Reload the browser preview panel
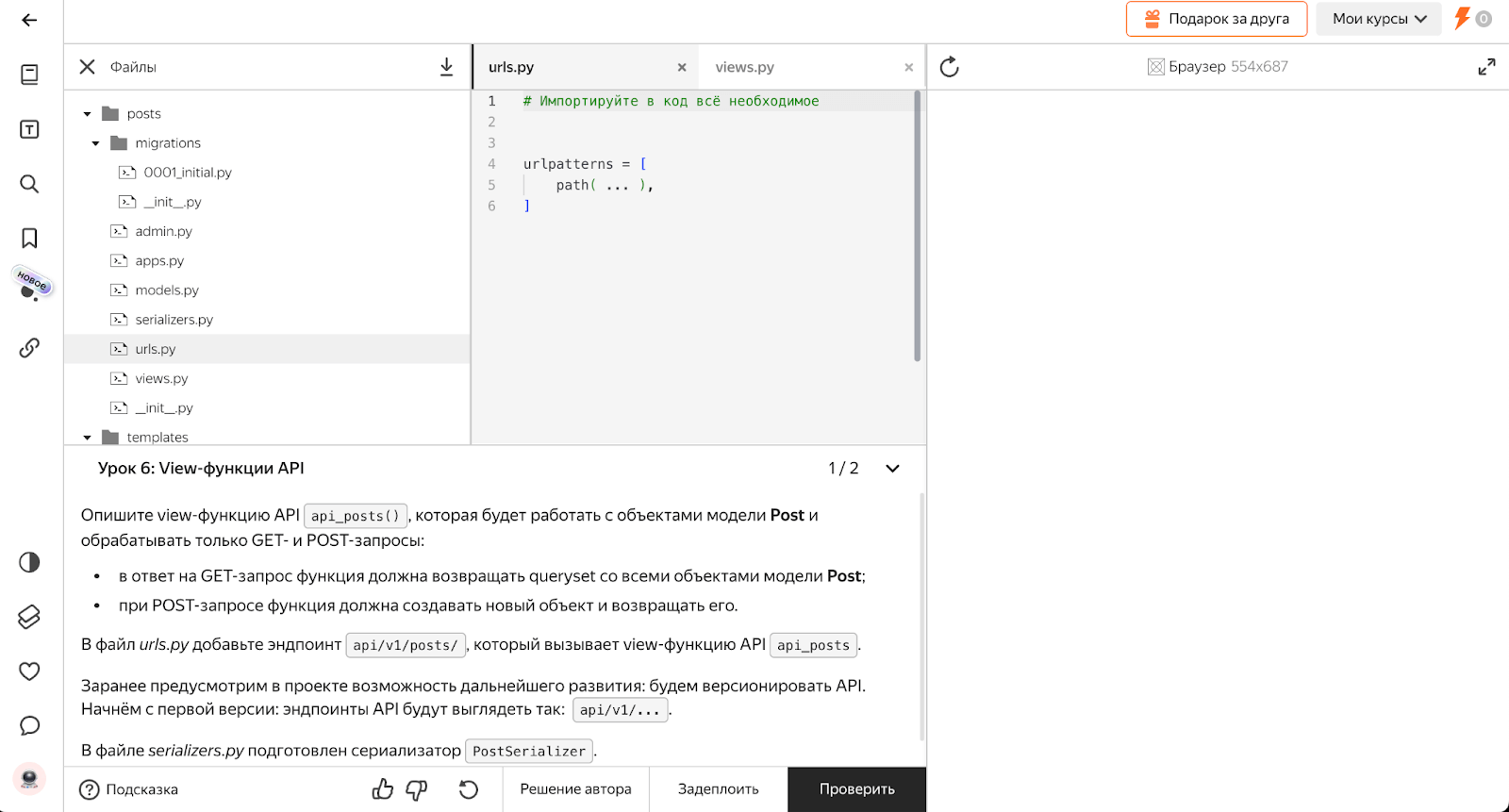The image size is (1509, 812). 950,67
